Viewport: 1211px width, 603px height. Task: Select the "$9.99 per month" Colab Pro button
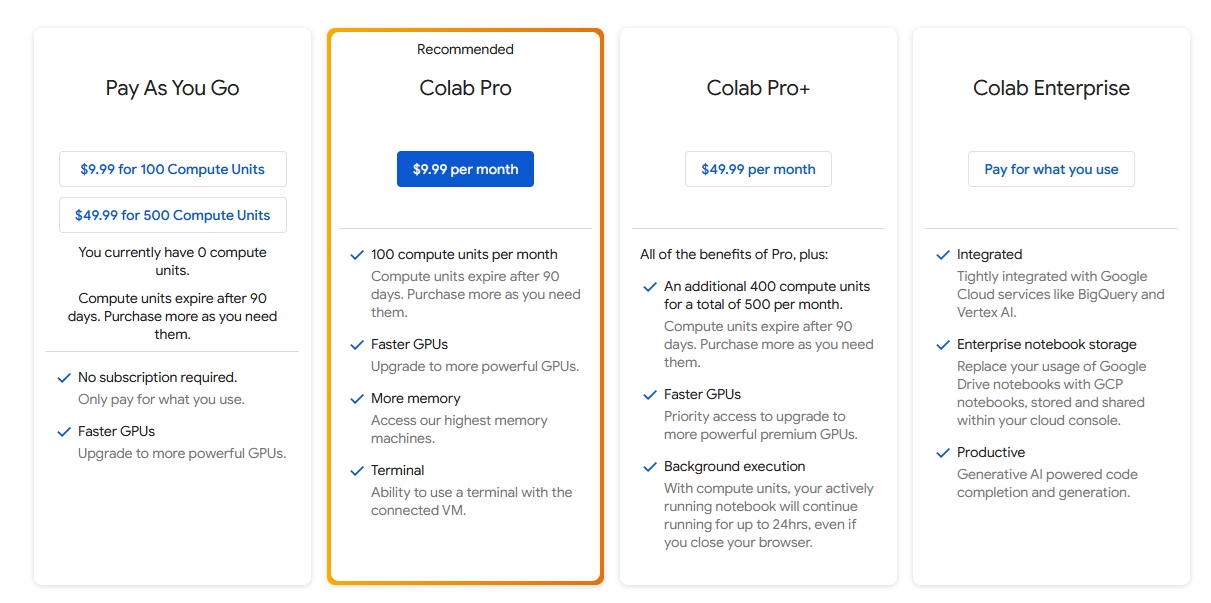click(465, 169)
